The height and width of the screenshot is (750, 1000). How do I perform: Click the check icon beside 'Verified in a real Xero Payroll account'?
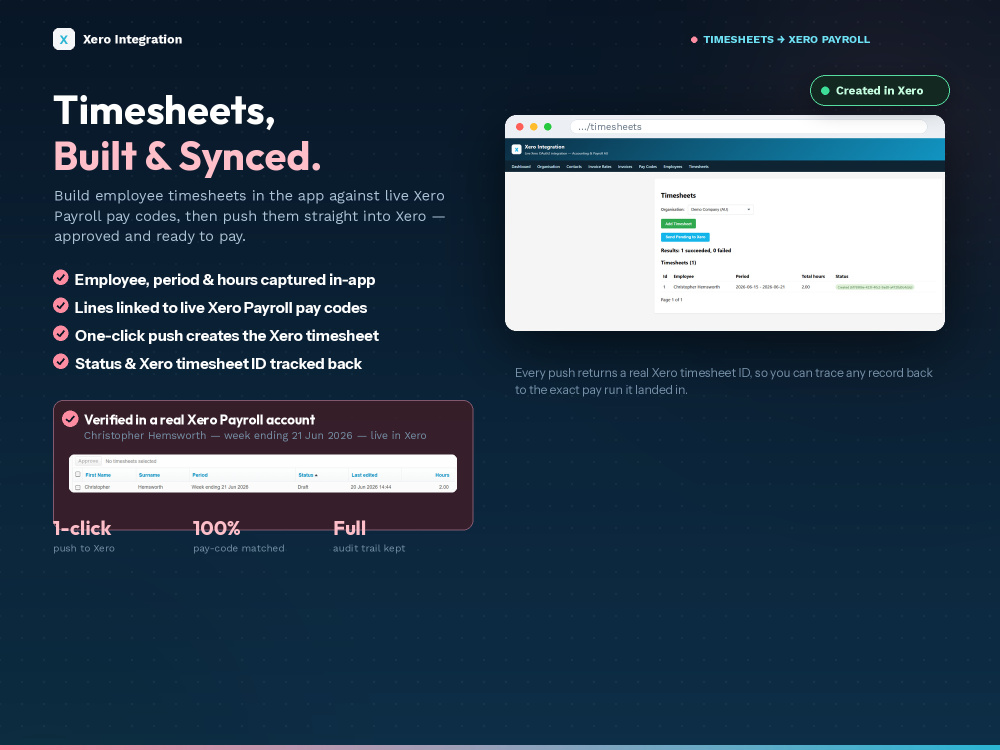click(70, 419)
